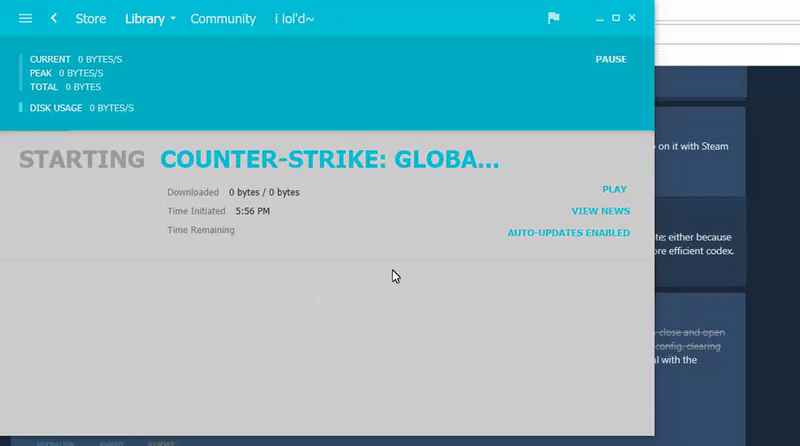Toggle AUTO-UPDATES ENABLED setting
Viewport: 800px width, 446px height.
[568, 233]
